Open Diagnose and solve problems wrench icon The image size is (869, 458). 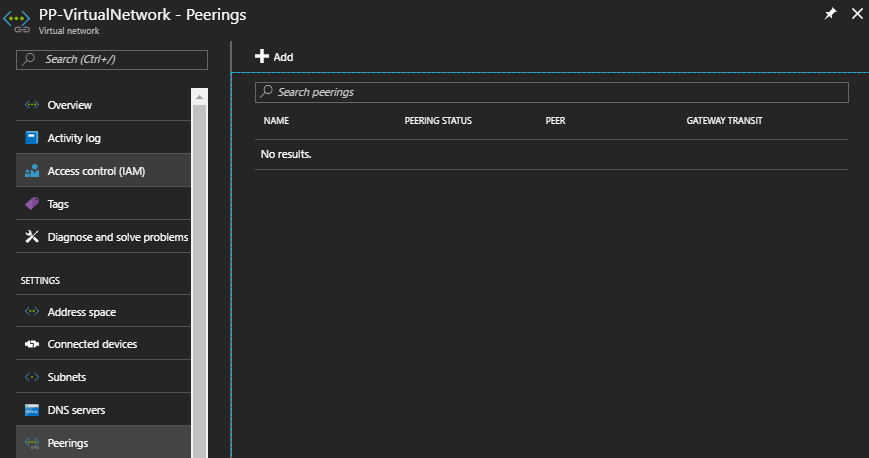pos(32,237)
